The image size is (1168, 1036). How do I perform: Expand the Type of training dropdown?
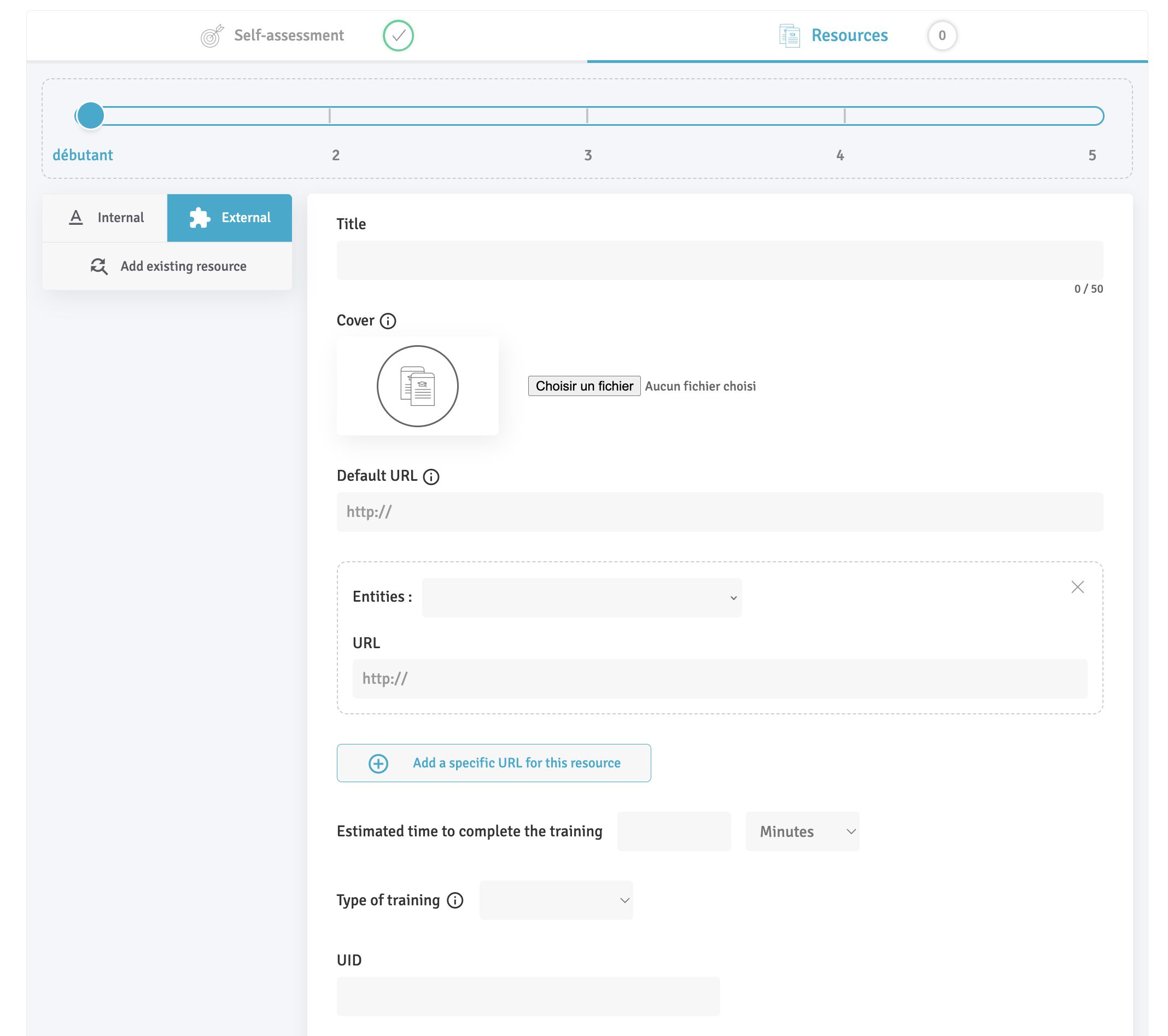556,900
